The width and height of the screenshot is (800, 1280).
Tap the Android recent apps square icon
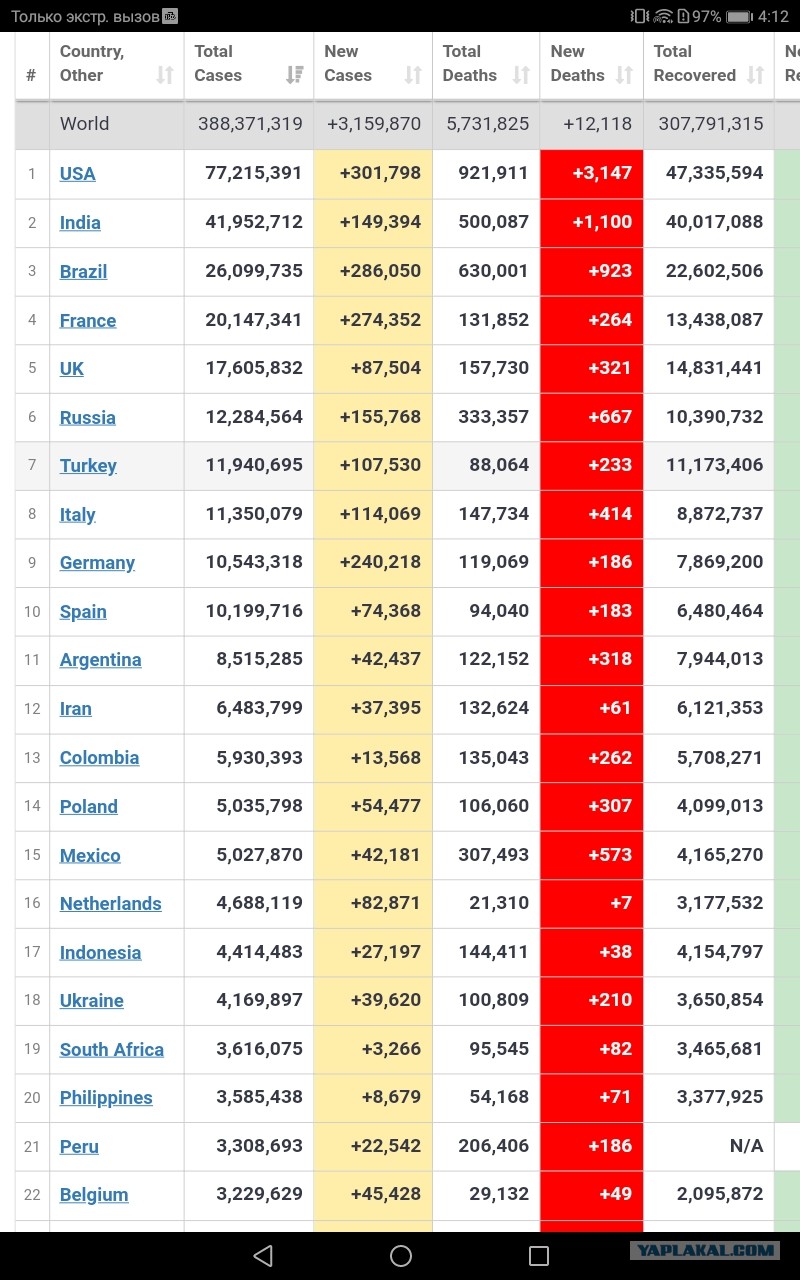(x=538, y=1256)
